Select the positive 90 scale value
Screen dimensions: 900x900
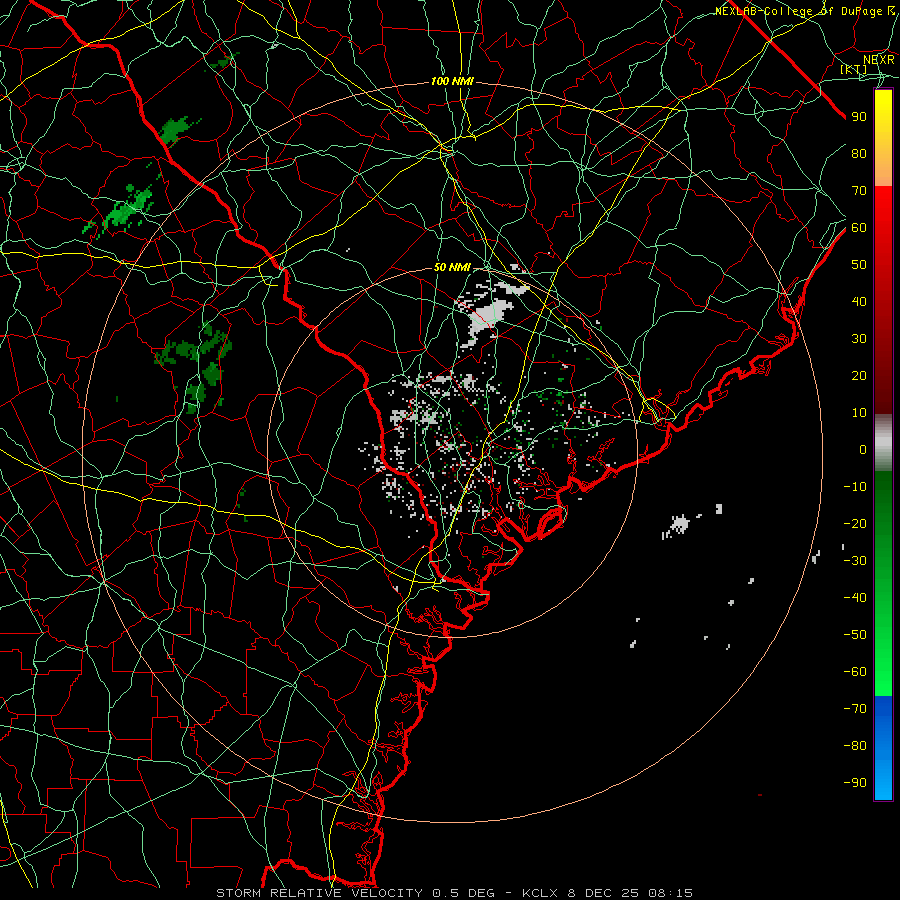(859, 117)
